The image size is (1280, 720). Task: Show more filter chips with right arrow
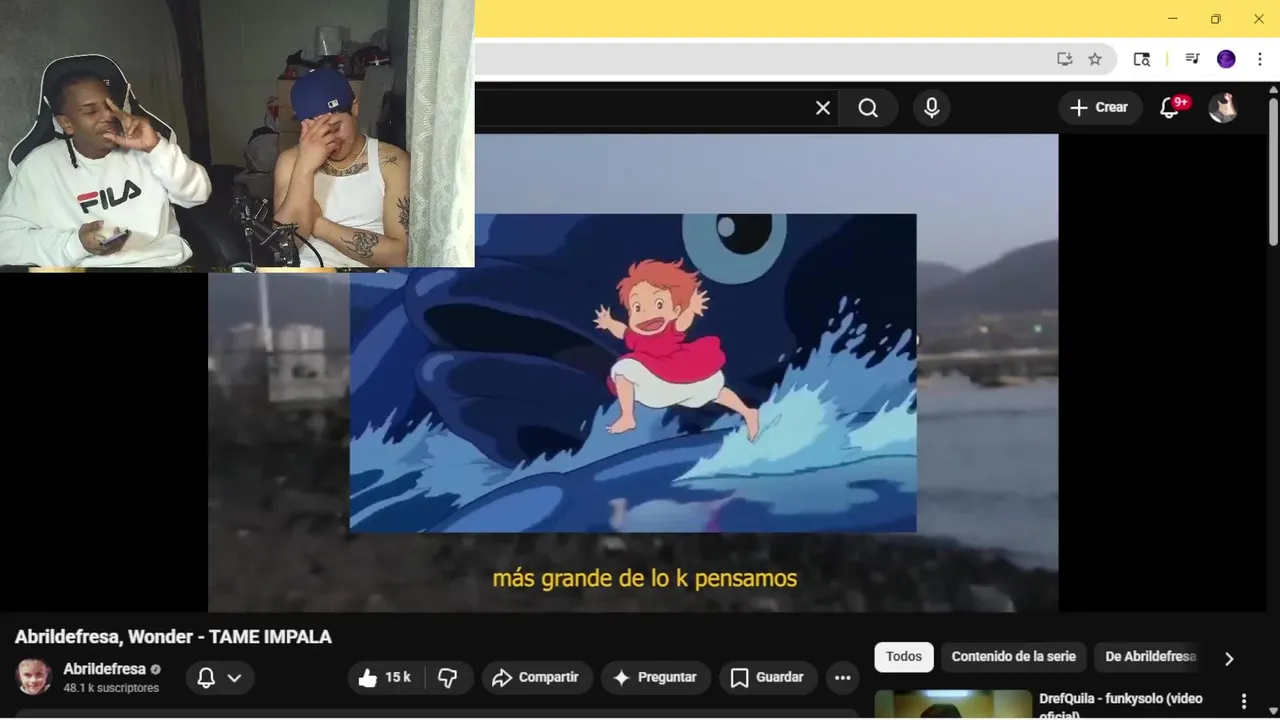click(x=1229, y=658)
